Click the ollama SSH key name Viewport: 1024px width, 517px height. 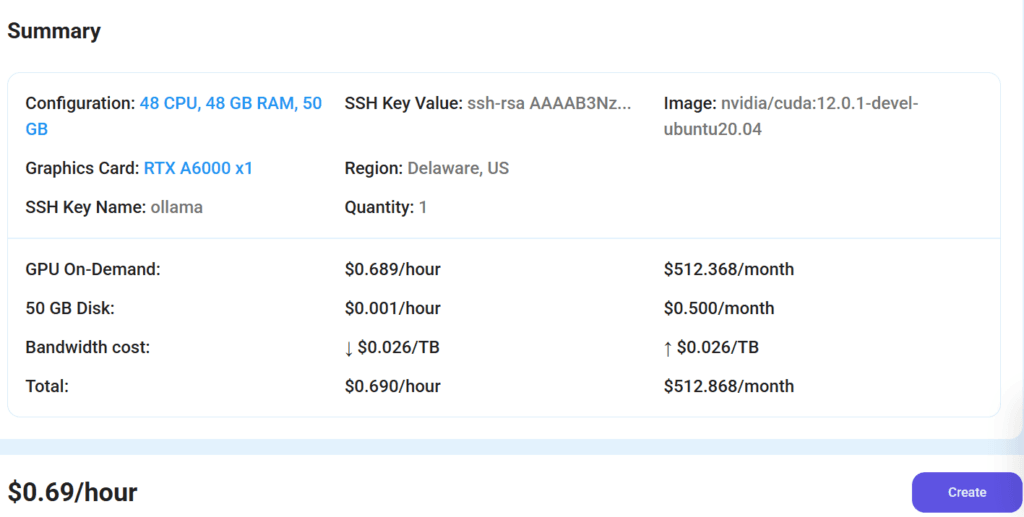[176, 207]
